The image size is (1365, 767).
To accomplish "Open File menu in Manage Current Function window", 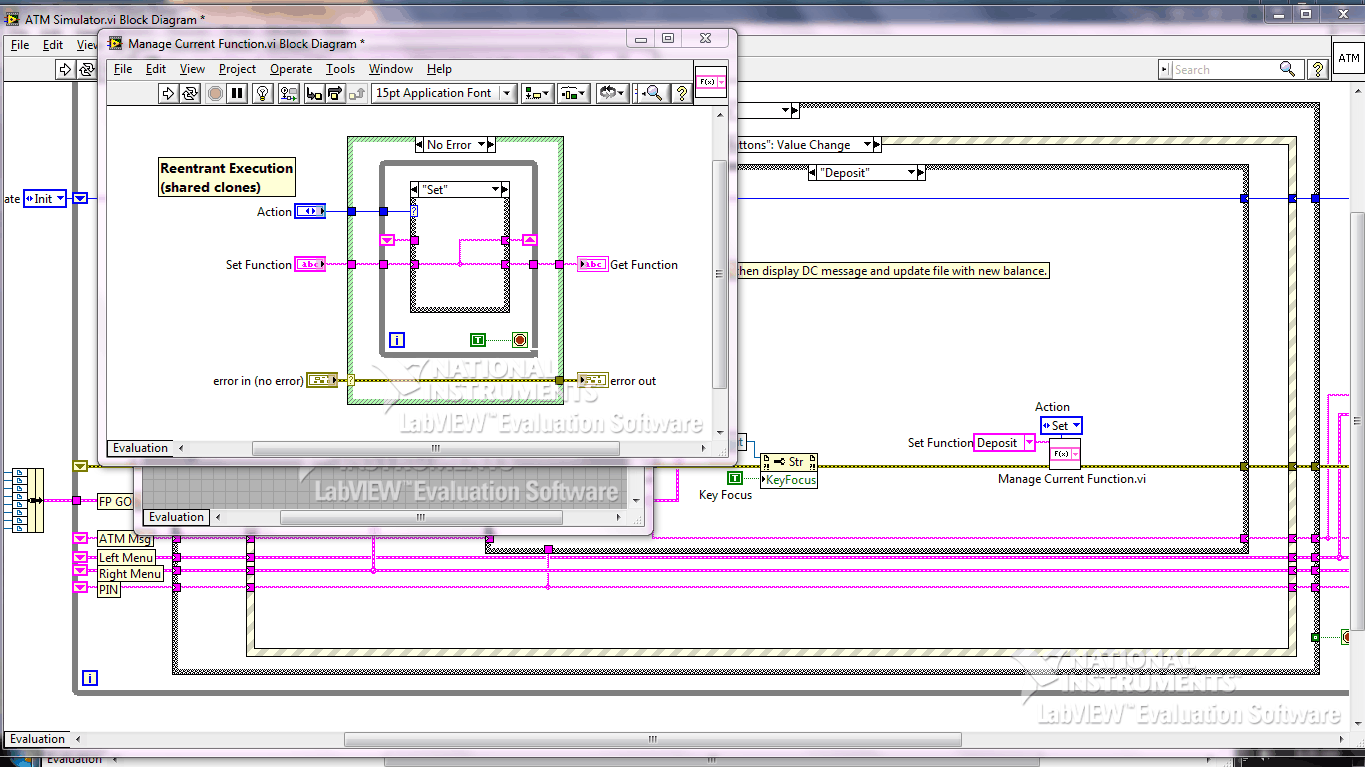I will 123,69.
